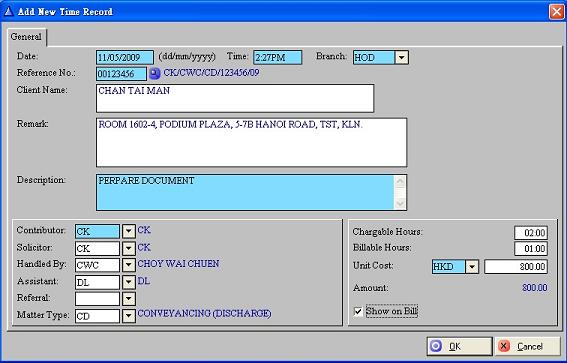Click the Contributor code field CK
Screen dimensions: 567x363
click(97, 231)
